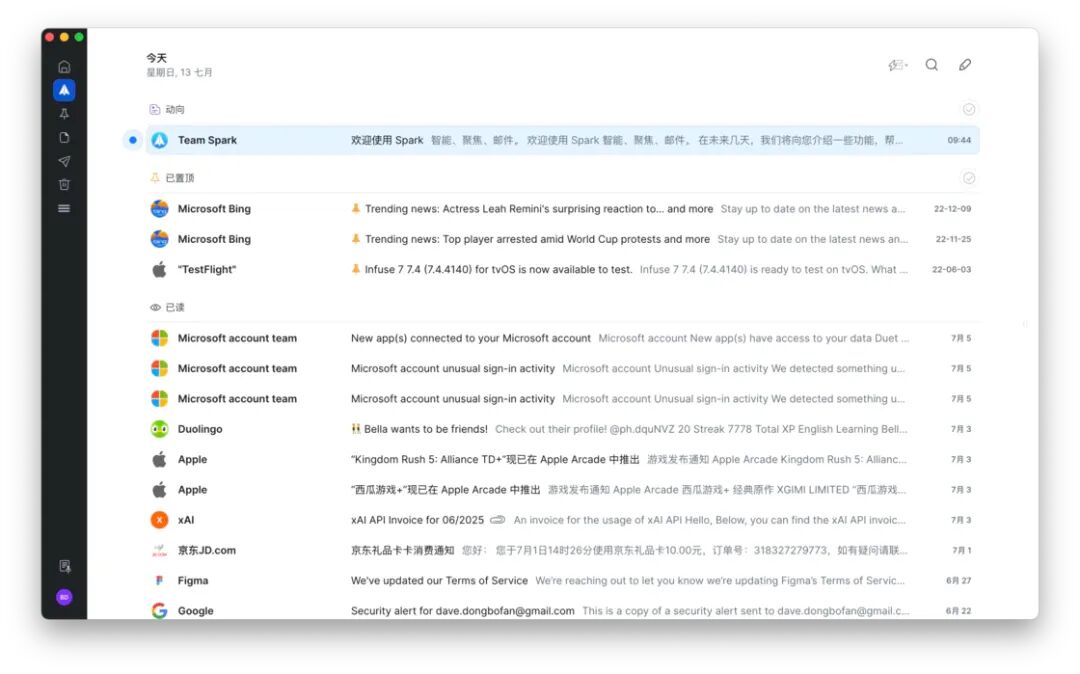Screen dimensions: 1080x674
Task: Open the World Cup protests trending news email
Action: [x=562, y=239]
